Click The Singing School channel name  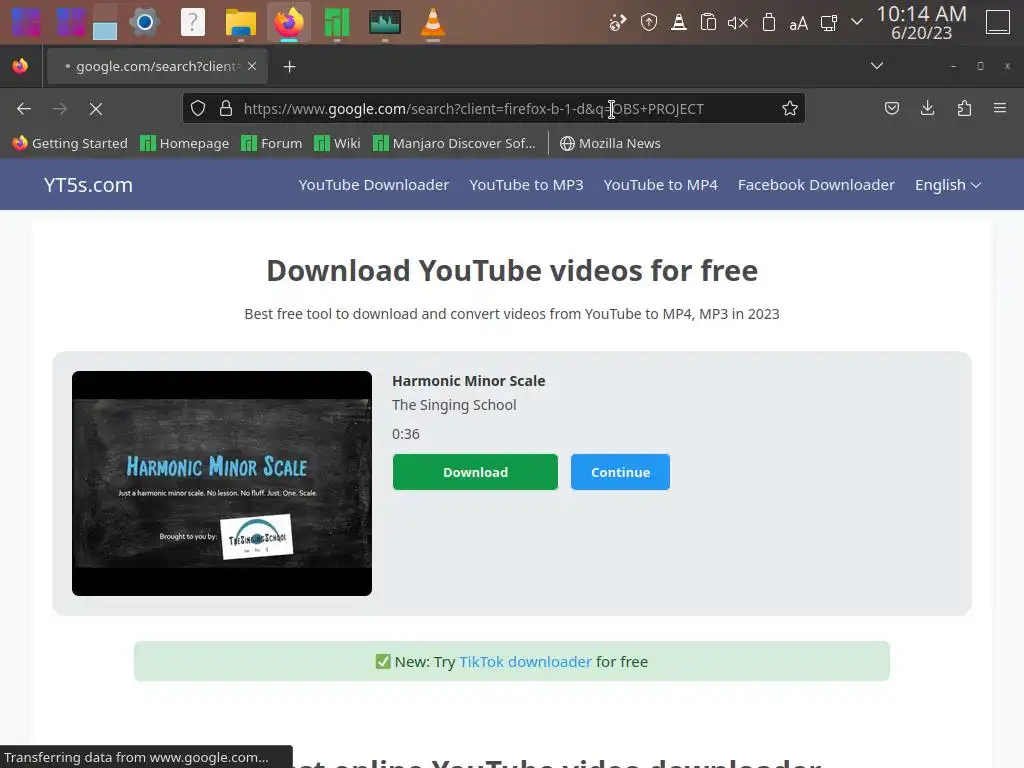click(454, 405)
